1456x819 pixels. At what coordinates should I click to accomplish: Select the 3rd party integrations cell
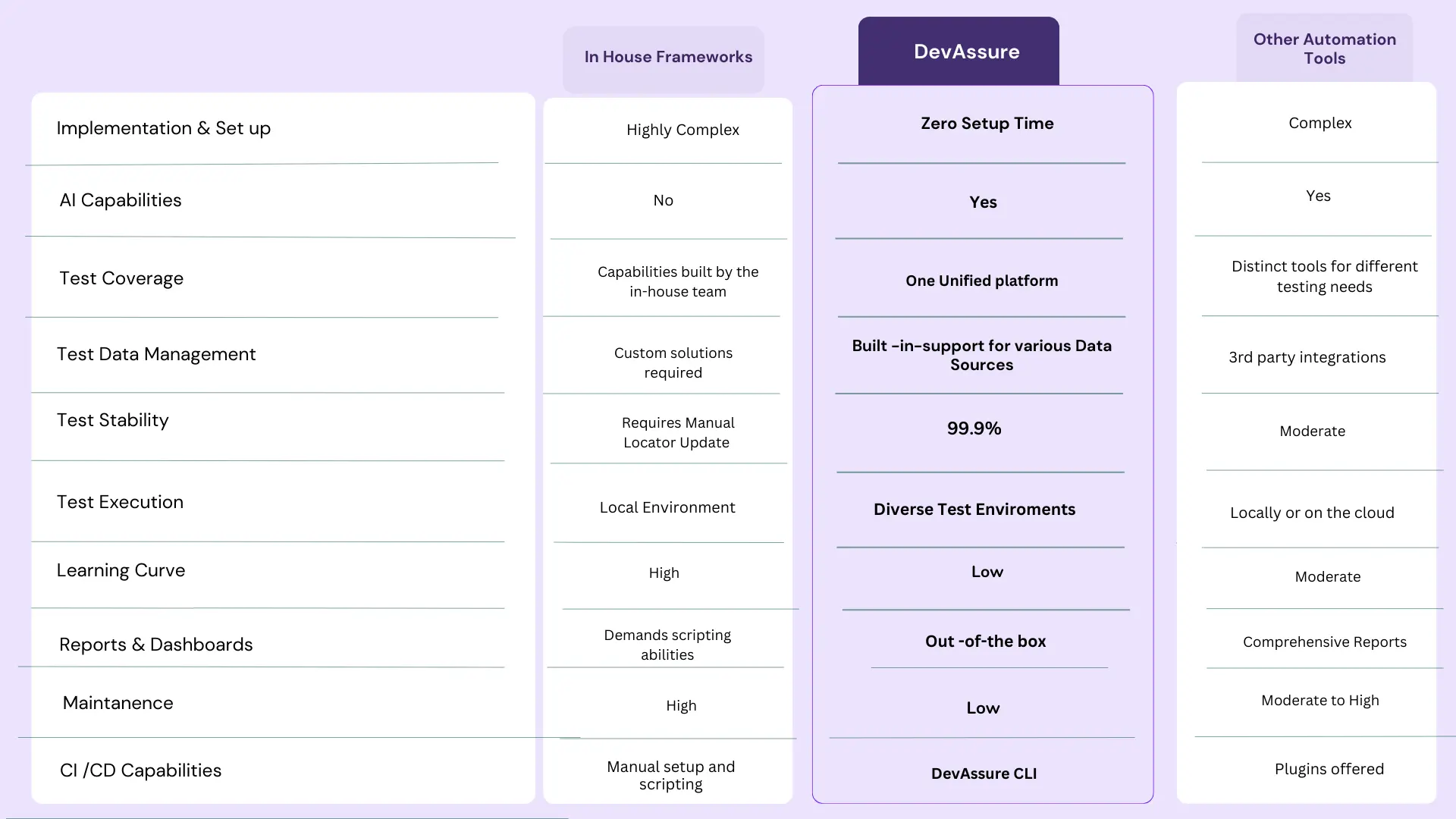[x=1307, y=356]
